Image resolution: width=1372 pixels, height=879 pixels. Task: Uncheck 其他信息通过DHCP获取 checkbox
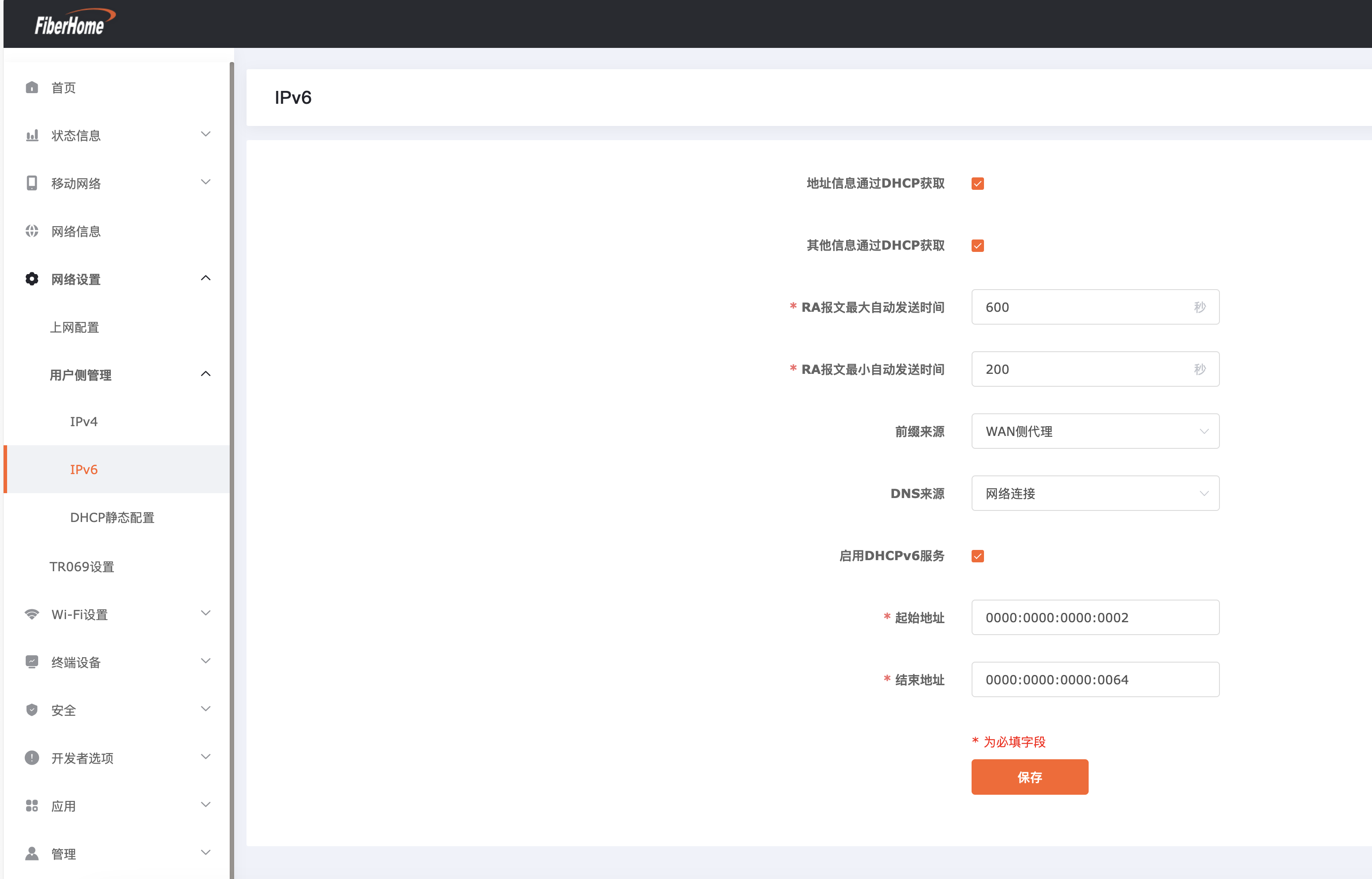978,246
